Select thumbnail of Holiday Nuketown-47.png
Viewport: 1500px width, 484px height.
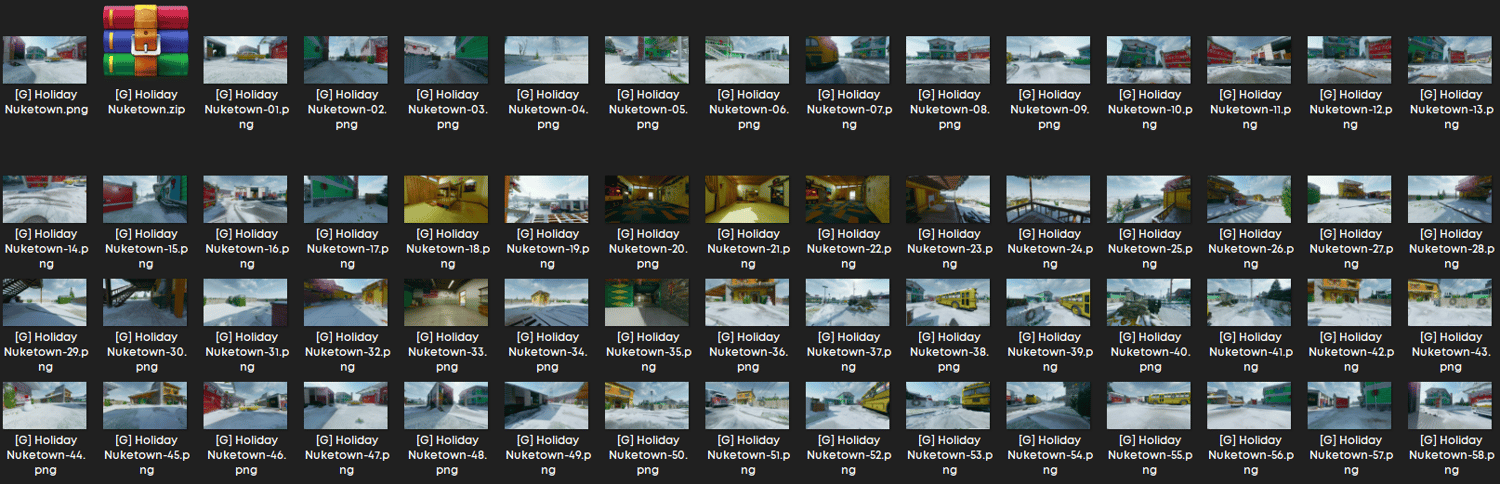[346, 405]
